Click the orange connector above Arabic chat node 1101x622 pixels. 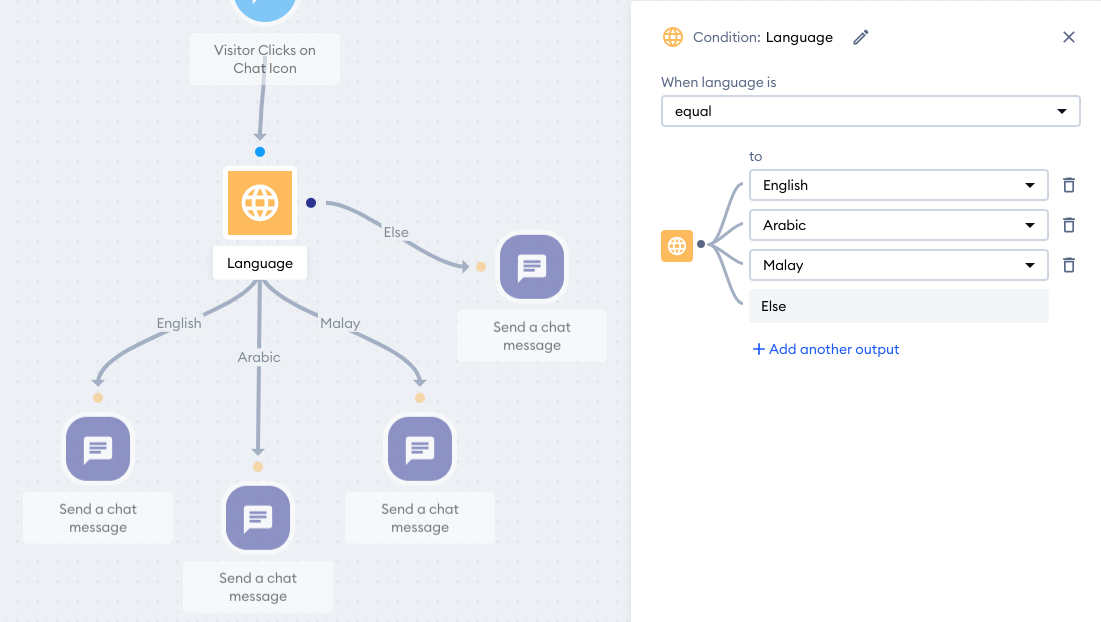click(x=258, y=467)
